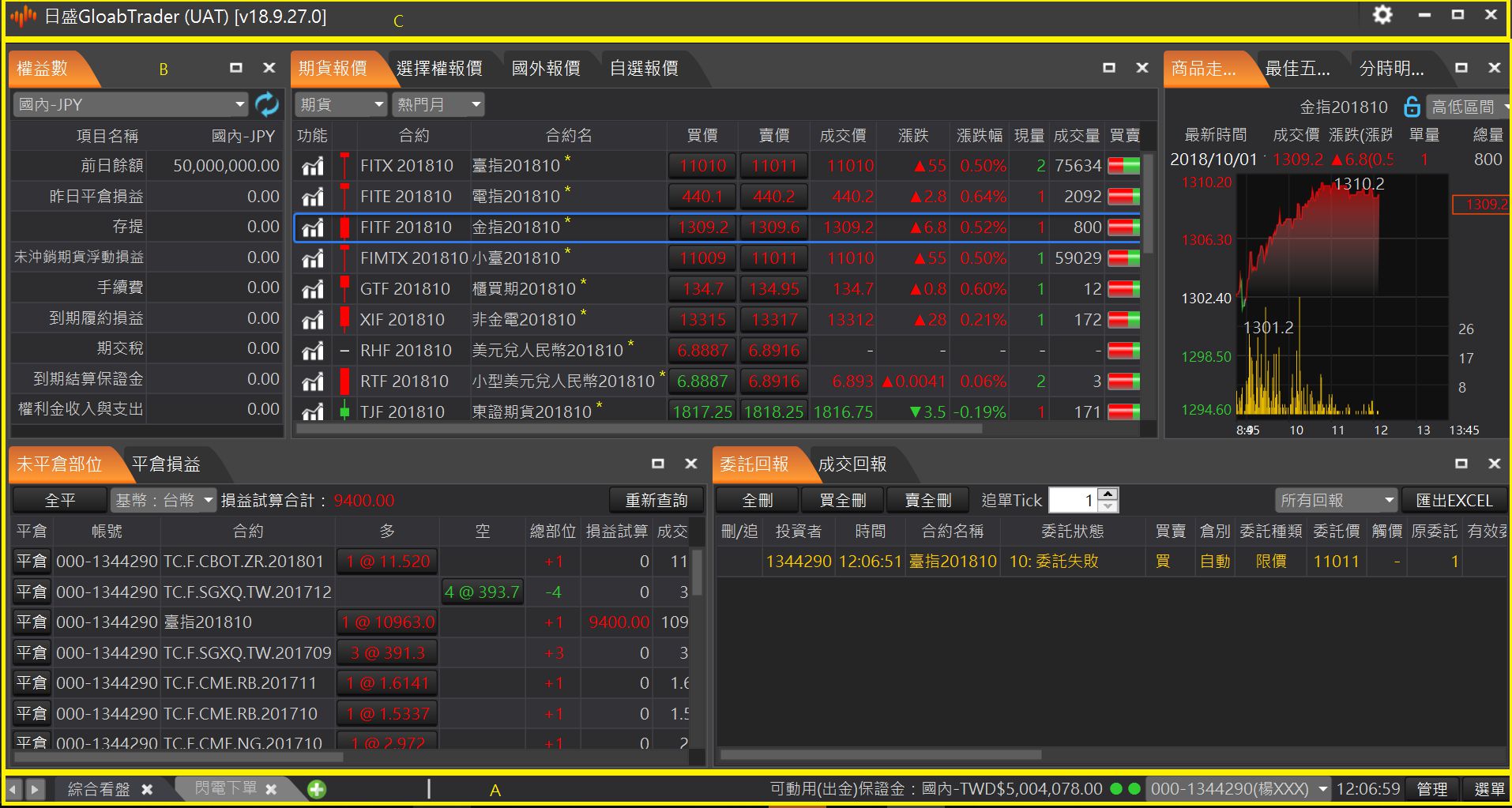Close the 綜合看盤 workspace tab

147,789
